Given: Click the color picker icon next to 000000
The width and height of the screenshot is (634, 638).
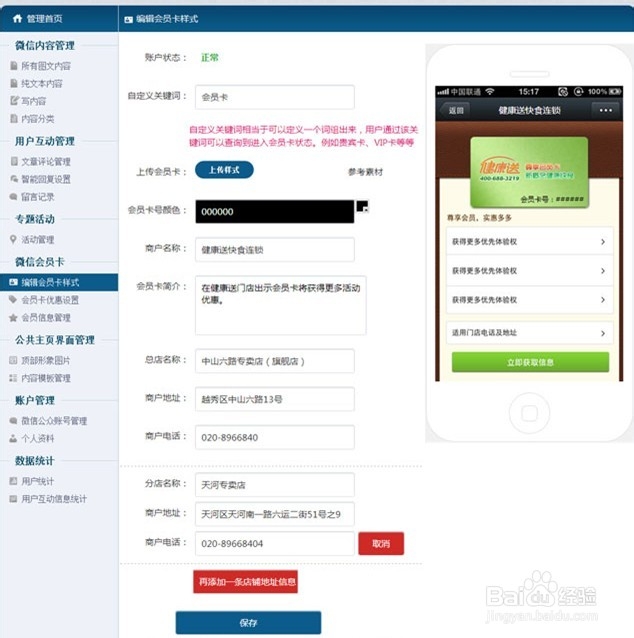Looking at the screenshot, I should 362,206.
